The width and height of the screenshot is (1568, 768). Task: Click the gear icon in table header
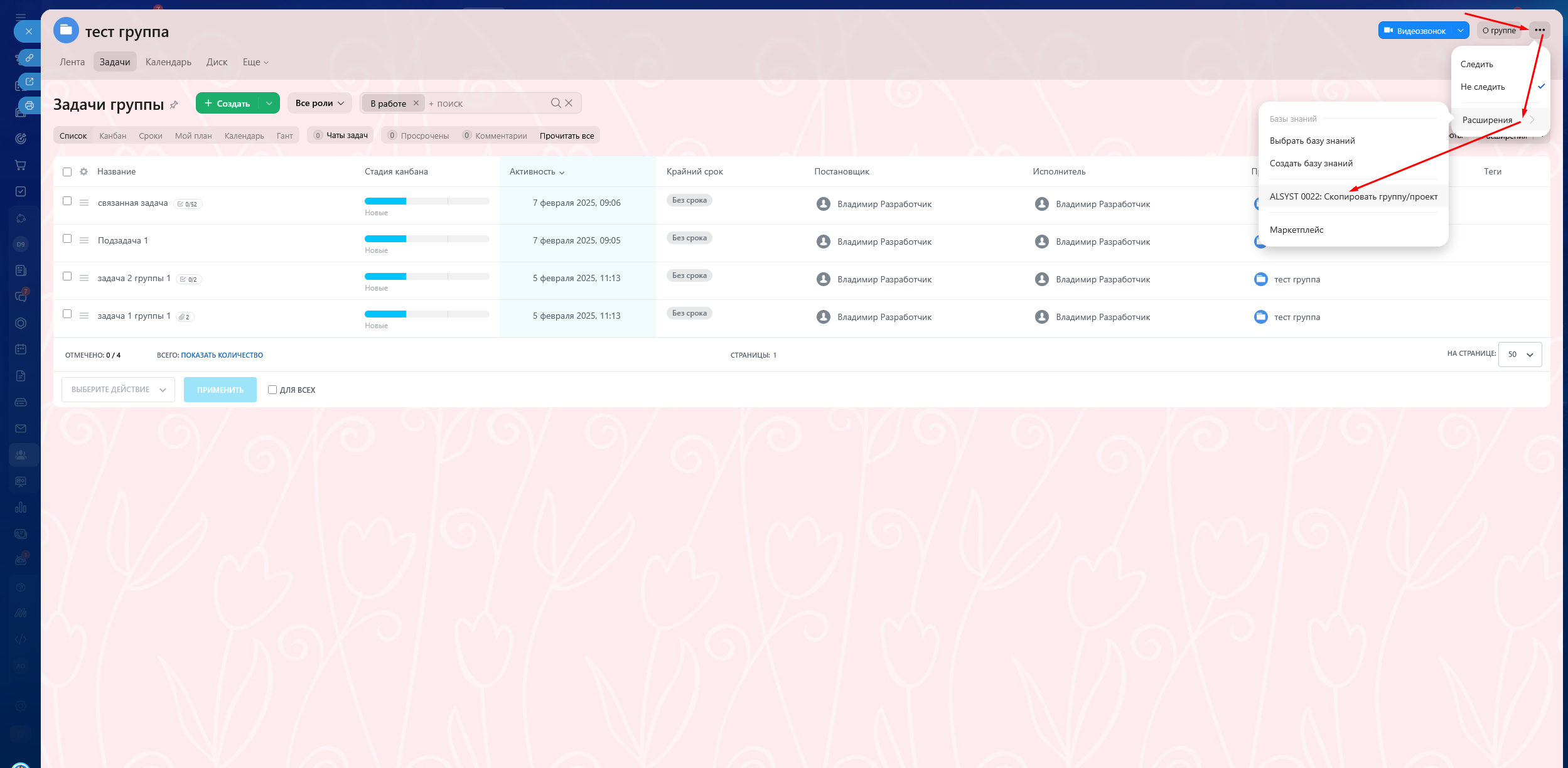tap(84, 171)
